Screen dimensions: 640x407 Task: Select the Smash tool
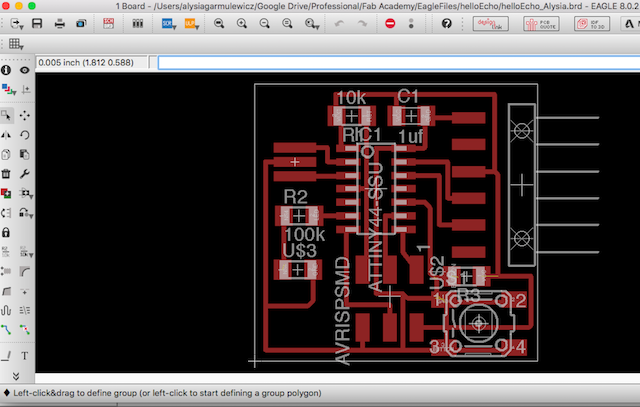pyautogui.click(x=6, y=271)
